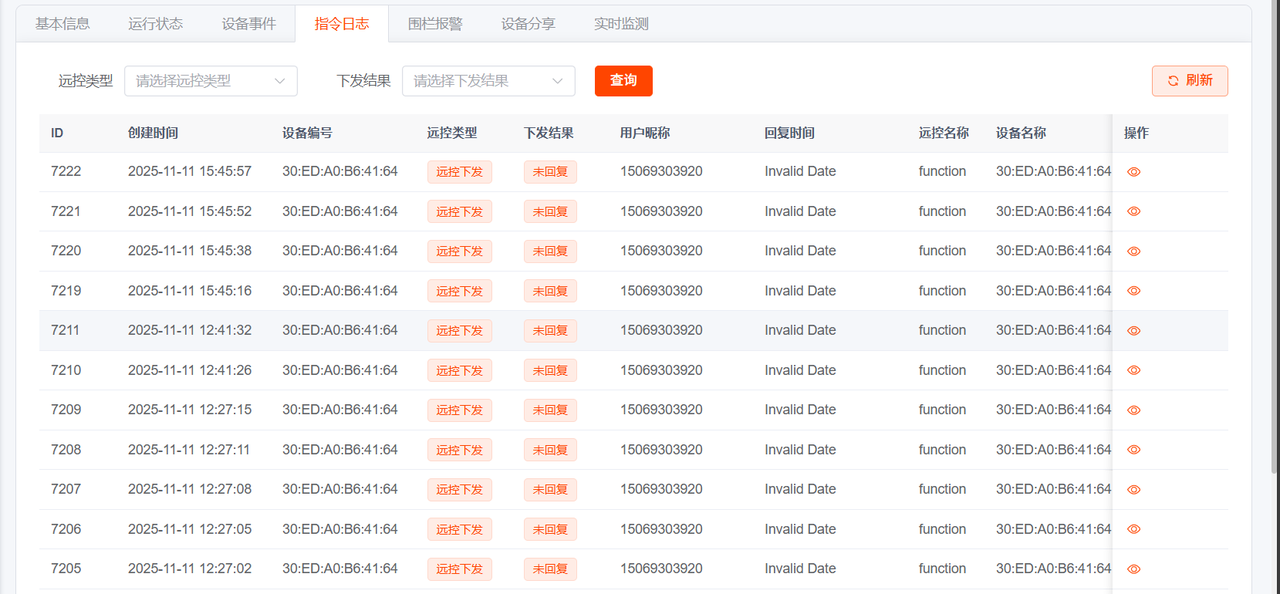Select the 实时监测 tab
The height and width of the screenshot is (594, 1280).
point(621,24)
